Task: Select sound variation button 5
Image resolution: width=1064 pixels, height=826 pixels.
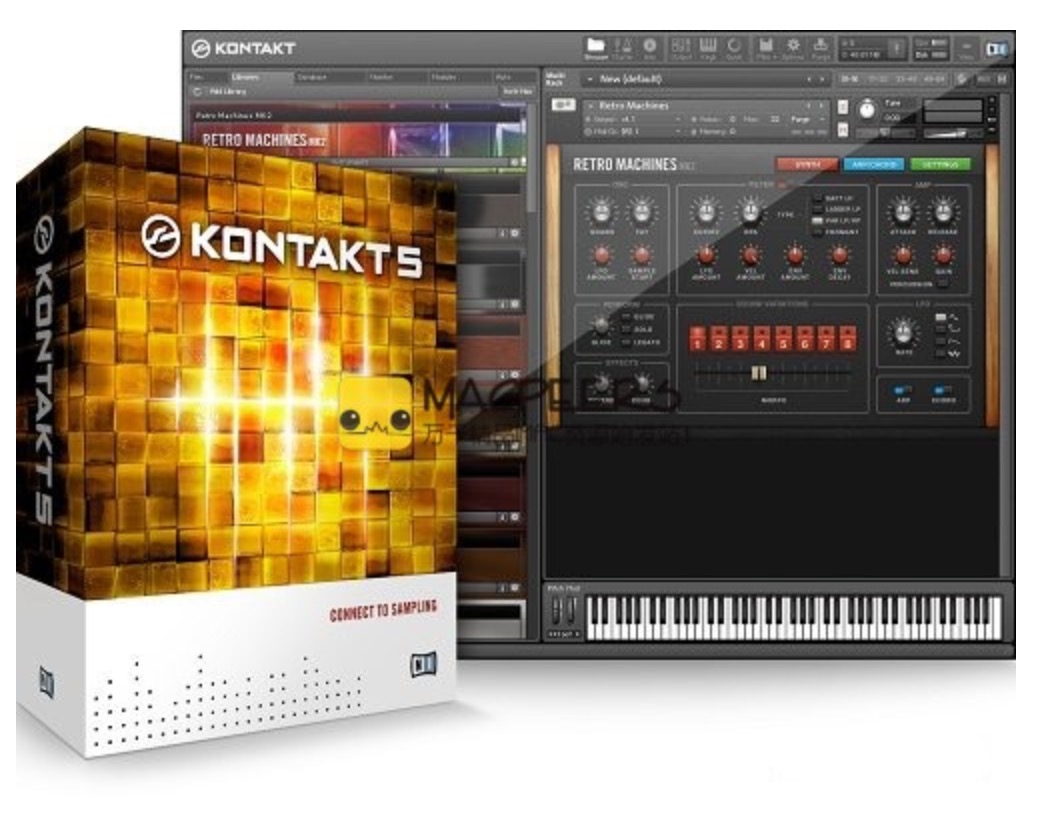Action: pos(783,338)
